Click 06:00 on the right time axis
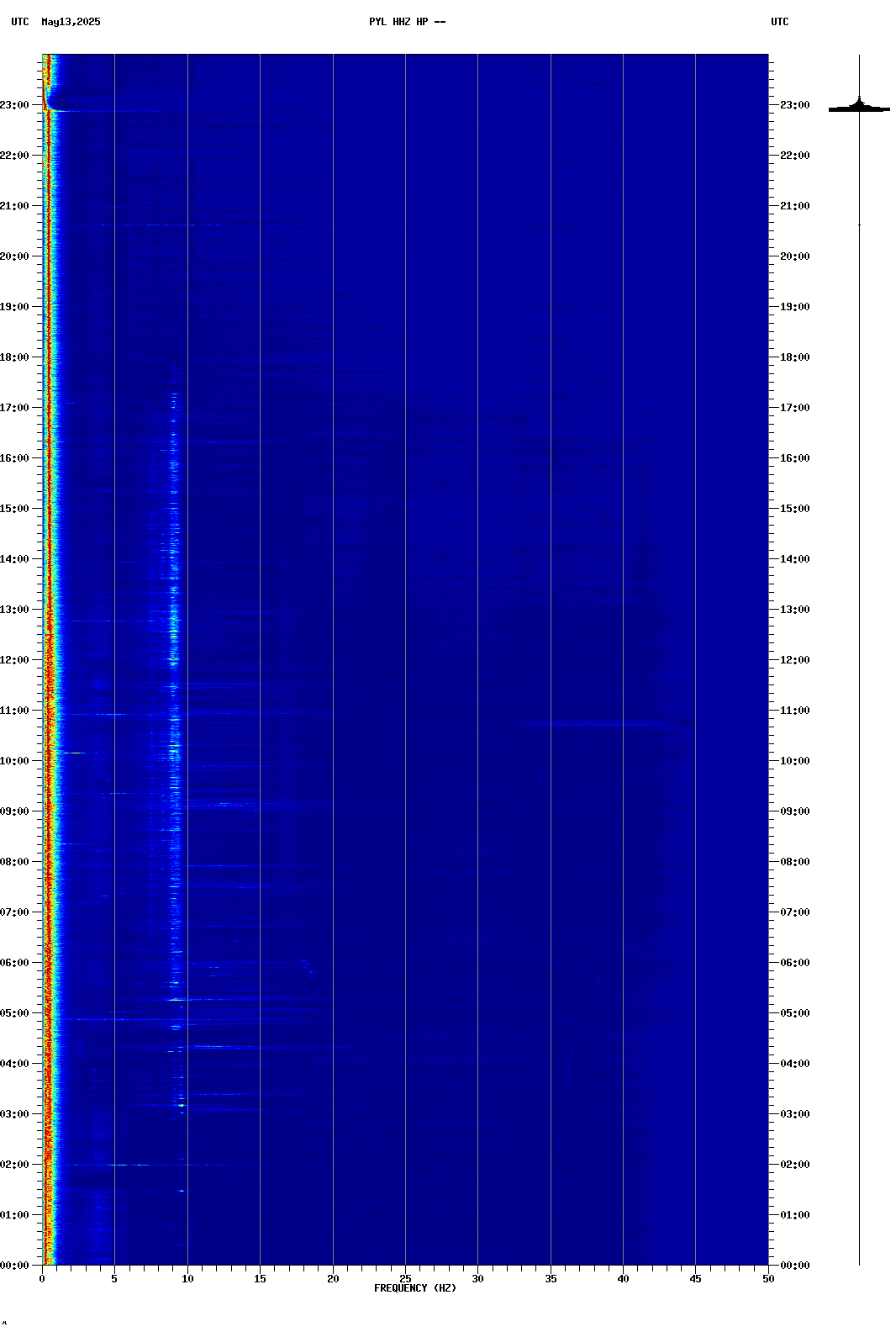Screen dimensions: 896x1332 pos(794,963)
